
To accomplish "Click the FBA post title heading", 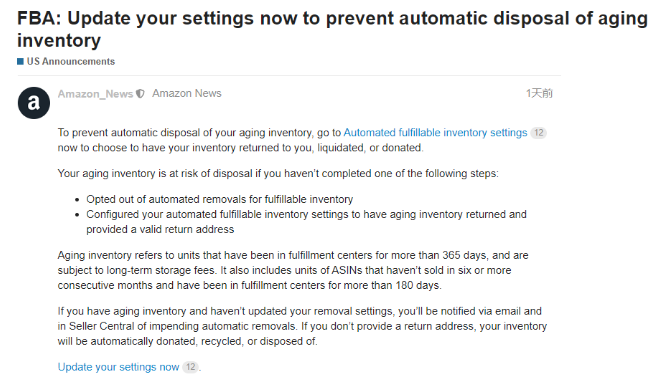I will [x=332, y=29].
